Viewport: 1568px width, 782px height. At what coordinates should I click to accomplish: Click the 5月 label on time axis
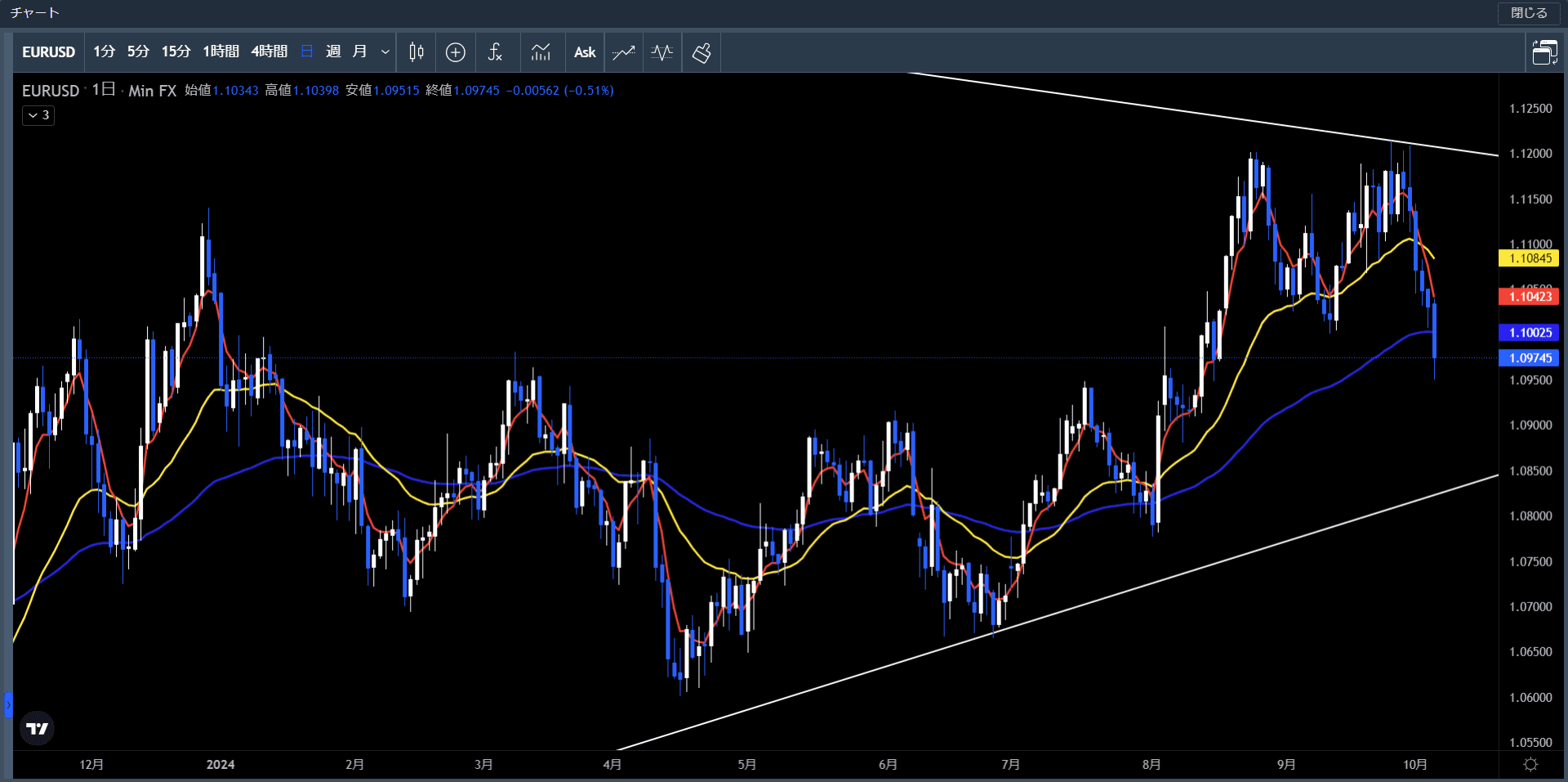pos(746,765)
